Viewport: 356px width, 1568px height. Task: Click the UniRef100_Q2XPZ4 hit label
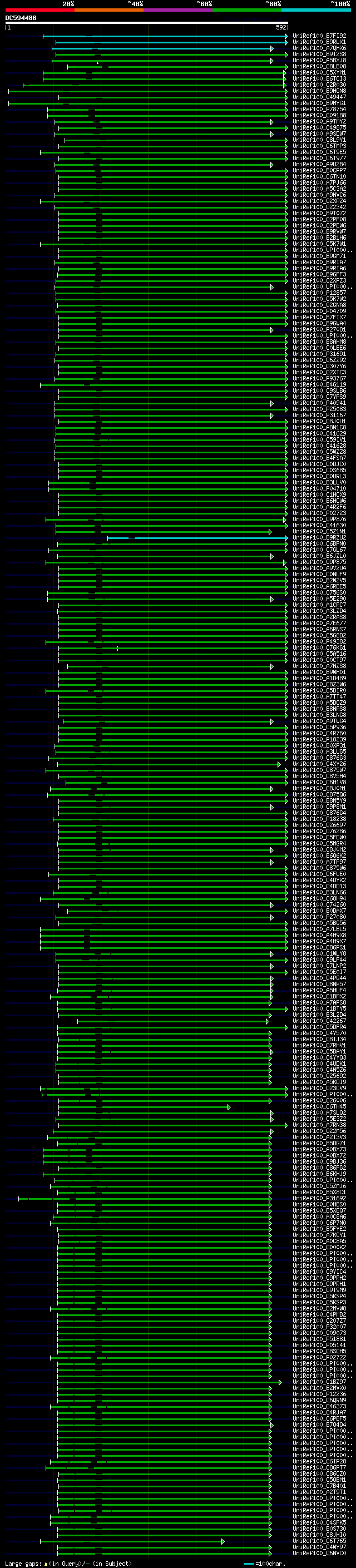319,201
